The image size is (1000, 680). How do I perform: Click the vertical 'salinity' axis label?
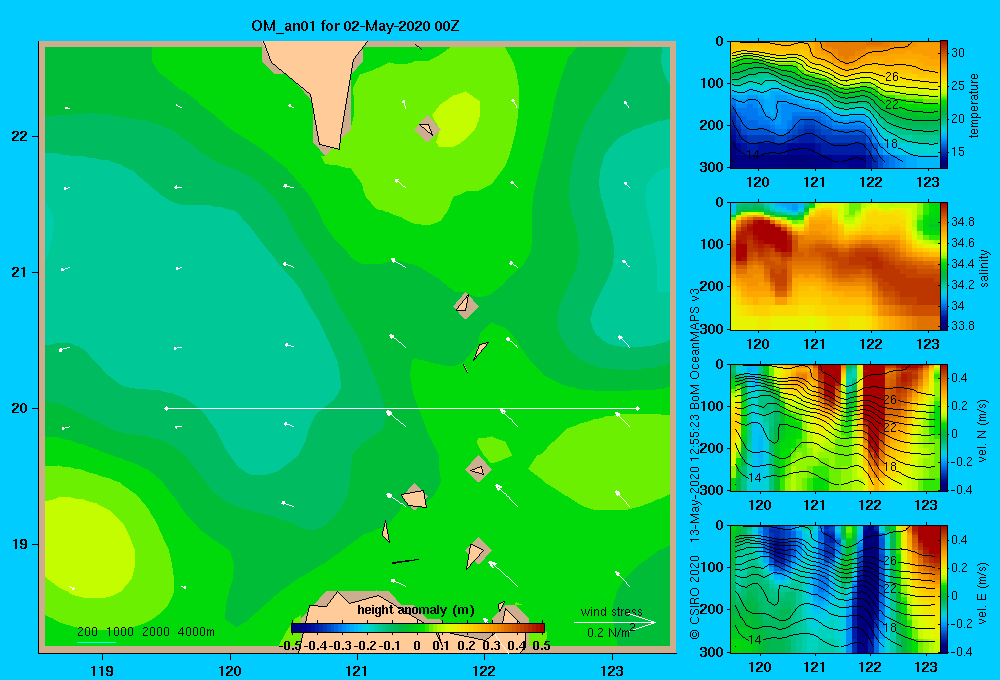pos(984,268)
